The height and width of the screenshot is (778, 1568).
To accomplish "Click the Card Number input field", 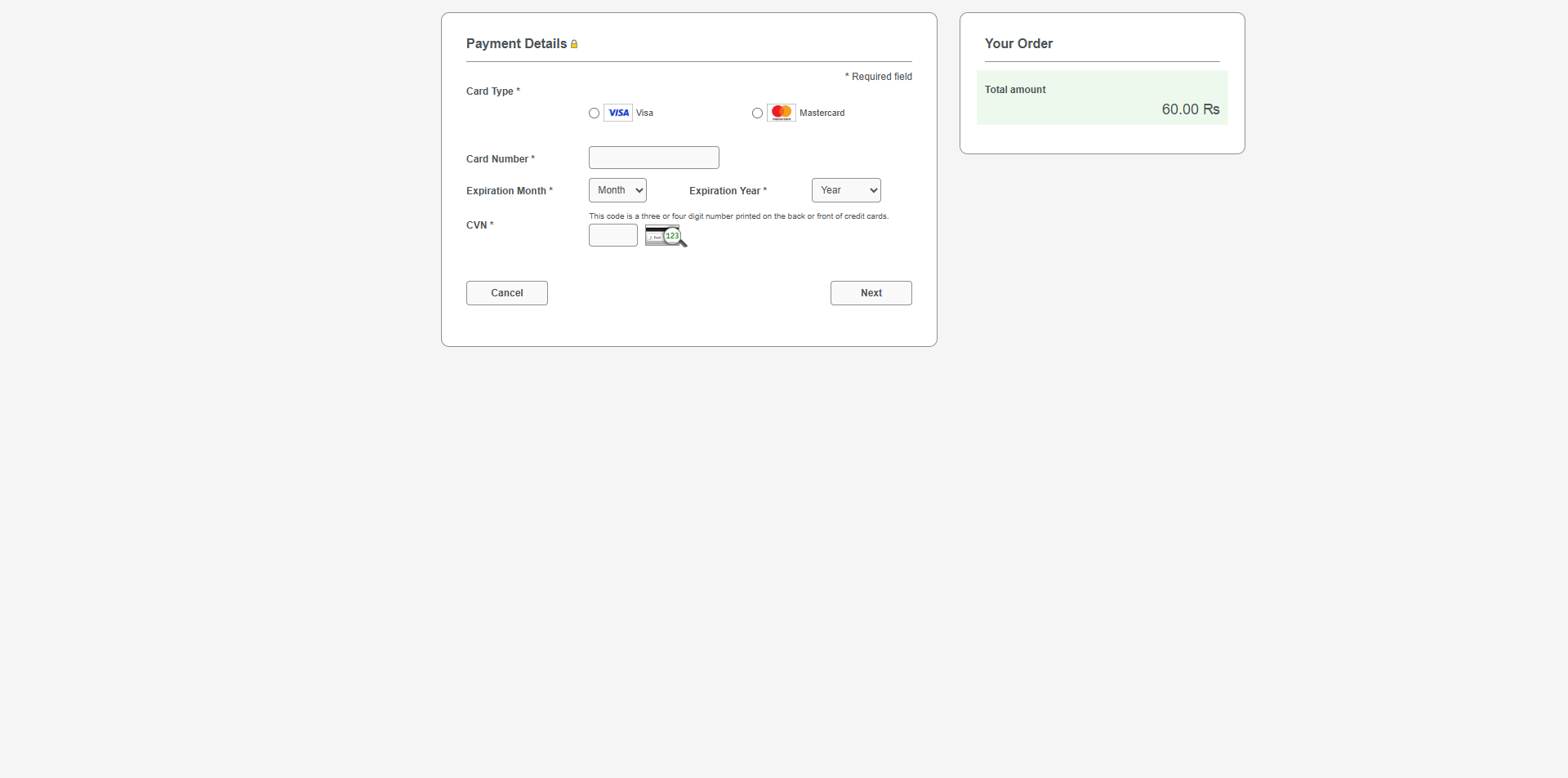I will pos(653,158).
